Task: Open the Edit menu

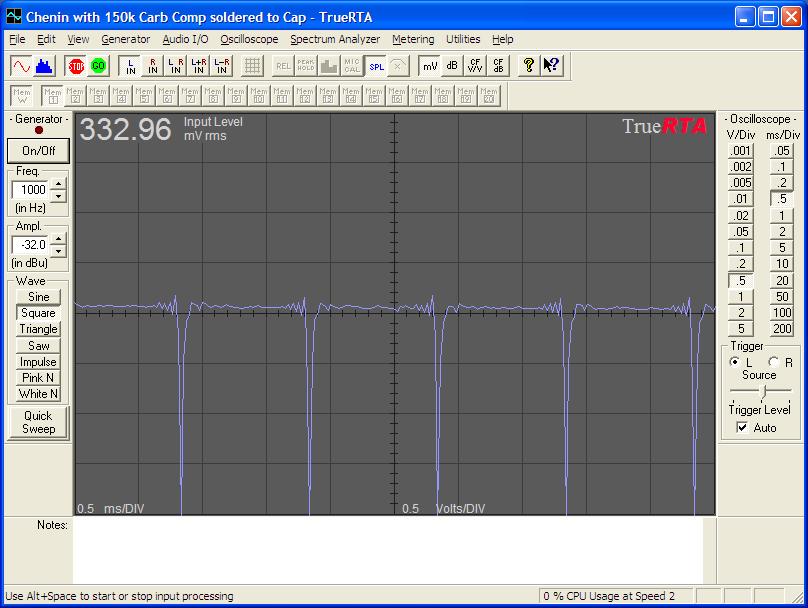Action: click(x=46, y=39)
